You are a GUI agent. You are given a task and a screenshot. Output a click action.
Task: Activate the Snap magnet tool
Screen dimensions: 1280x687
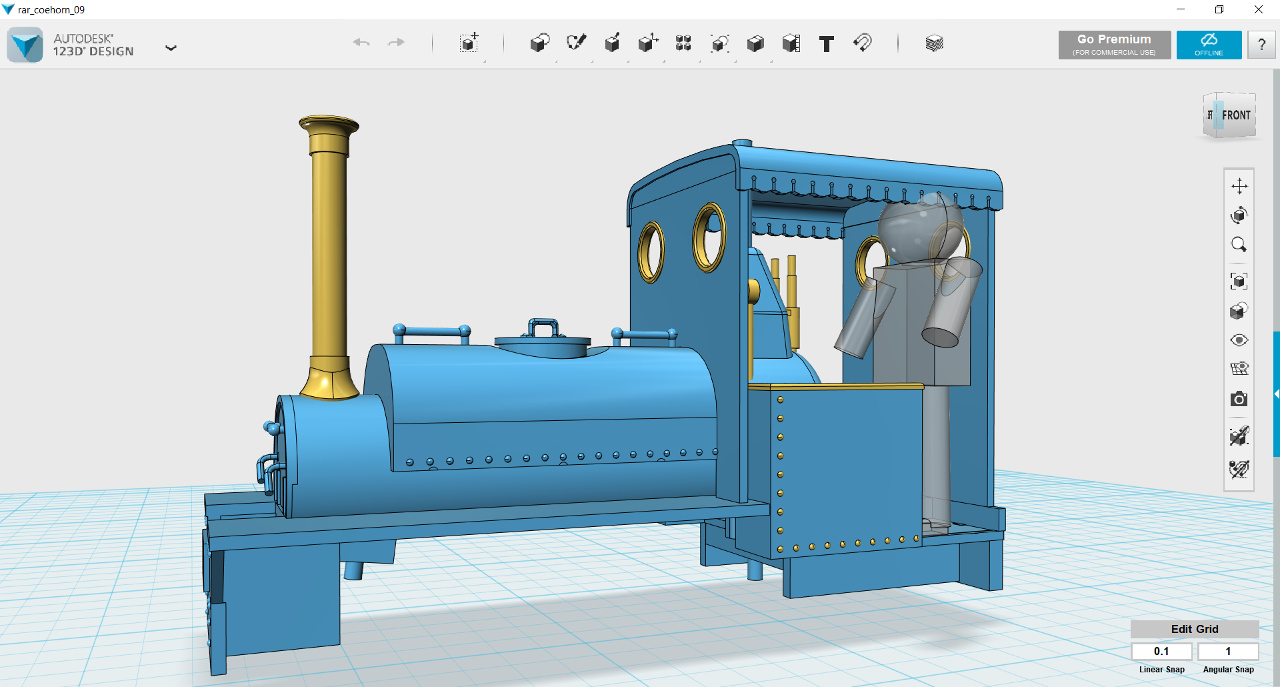tap(862, 43)
